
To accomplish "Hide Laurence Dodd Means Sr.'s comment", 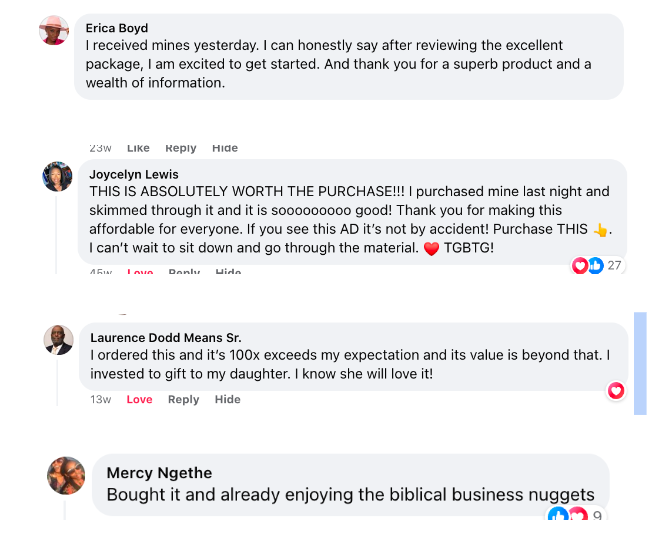I will click(228, 399).
